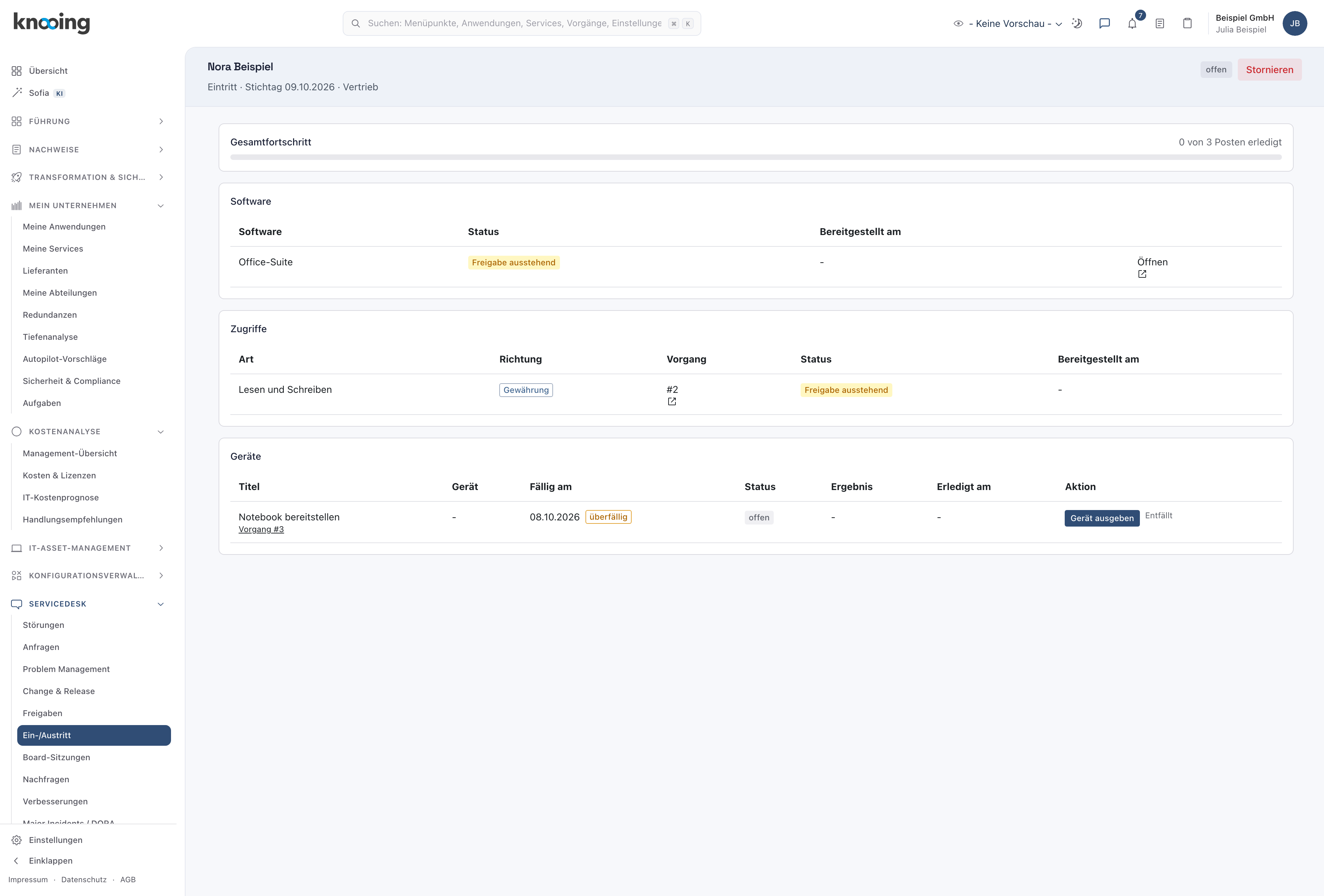Click the Einstellungen gear icon
This screenshot has height=896, width=1324.
pyautogui.click(x=17, y=839)
